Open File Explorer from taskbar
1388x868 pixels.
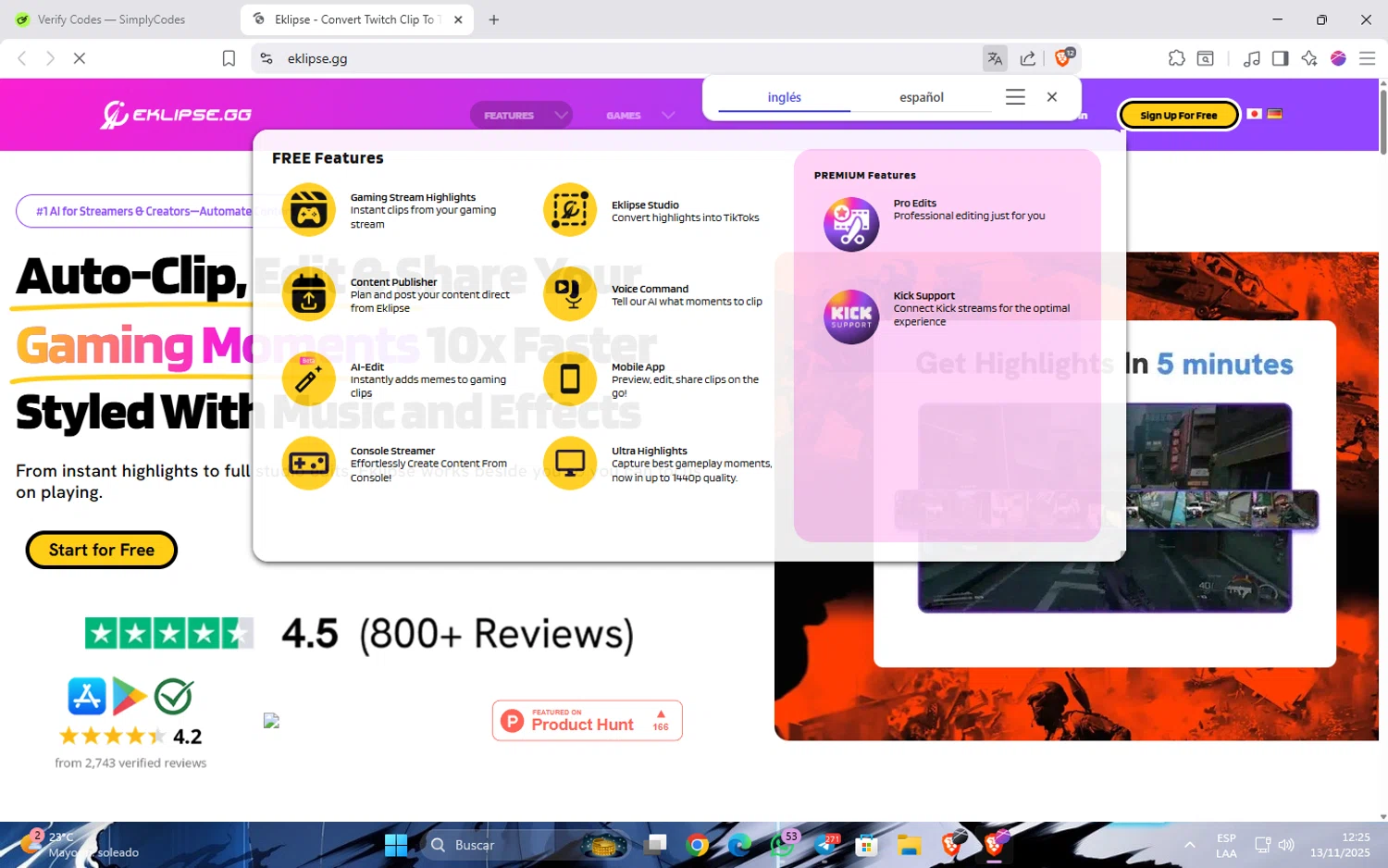click(x=909, y=845)
